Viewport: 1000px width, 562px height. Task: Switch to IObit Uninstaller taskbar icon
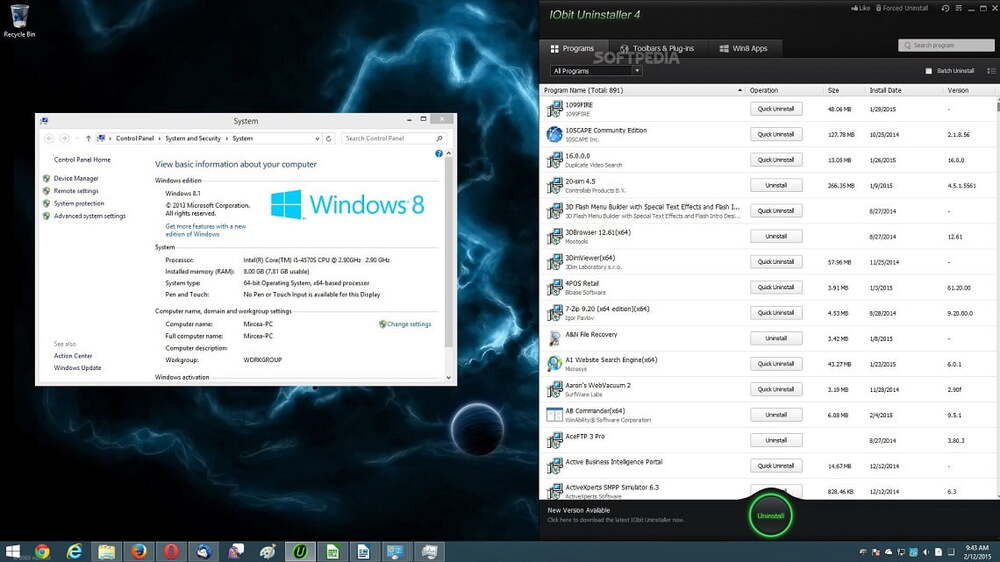pyautogui.click(x=300, y=552)
